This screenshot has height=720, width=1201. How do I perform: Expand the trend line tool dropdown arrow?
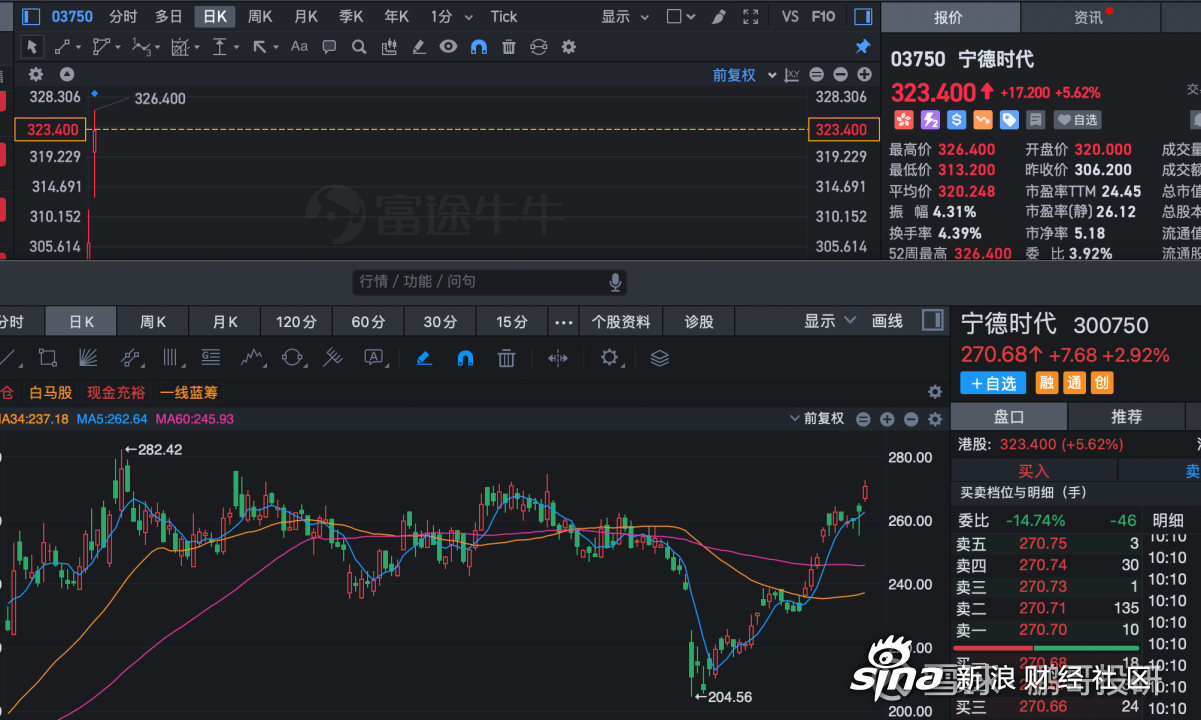[77, 47]
